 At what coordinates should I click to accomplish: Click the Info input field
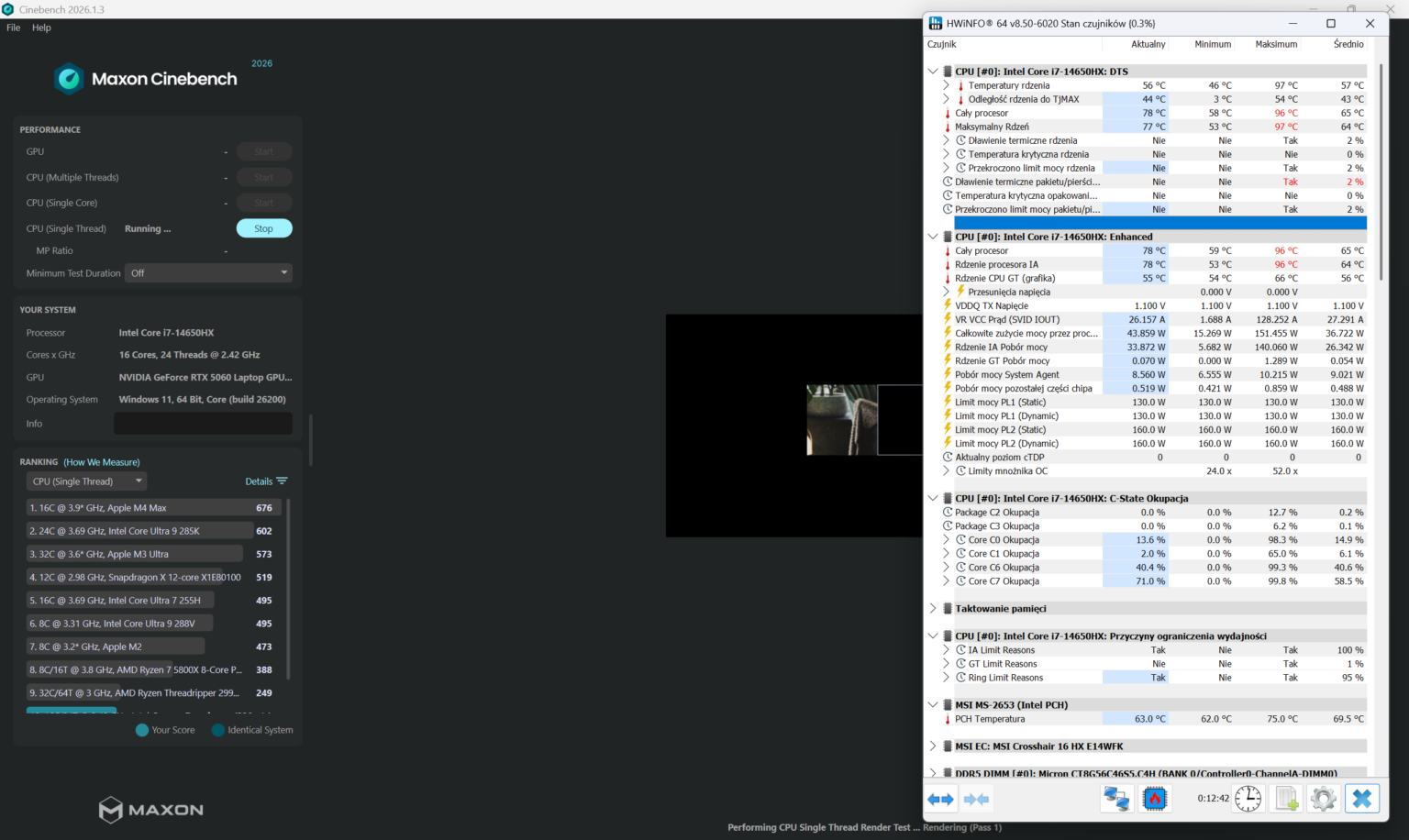203,424
